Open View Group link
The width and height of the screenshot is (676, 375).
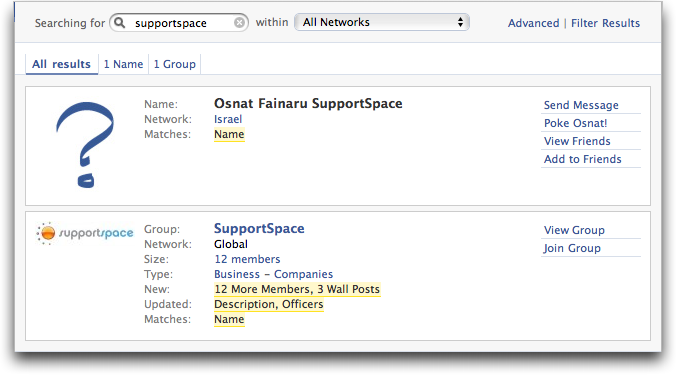tap(574, 230)
